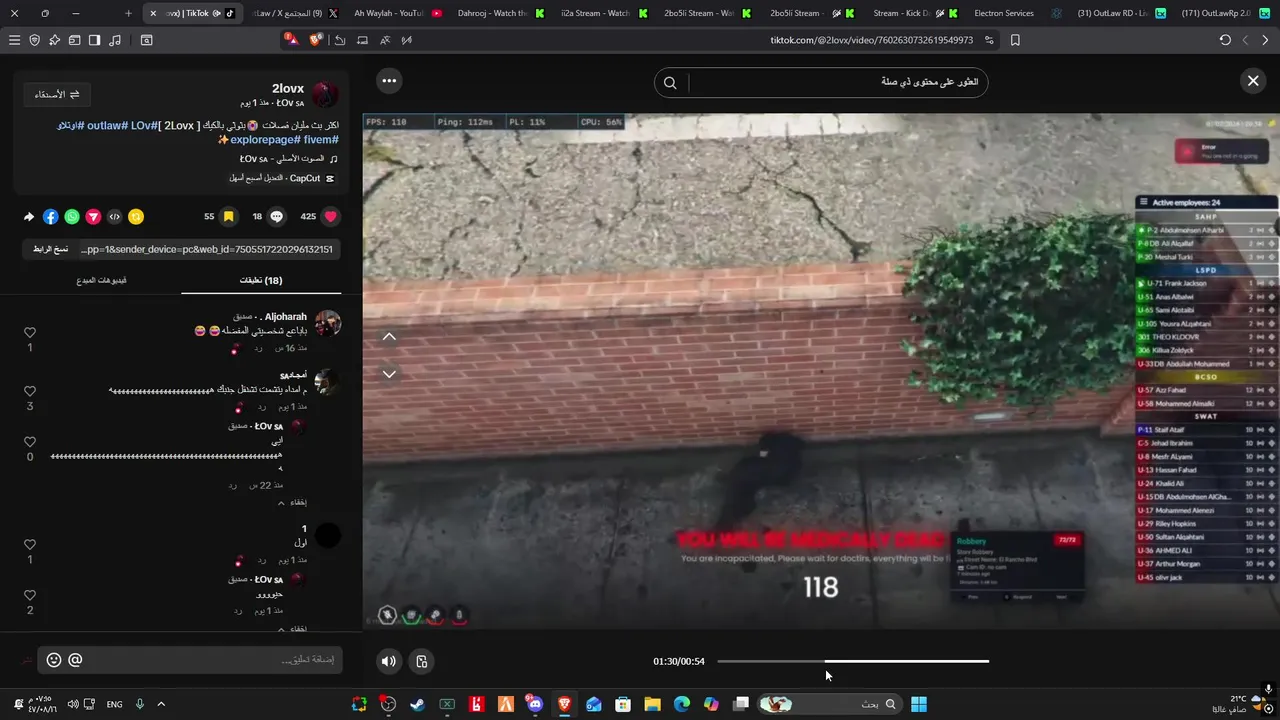Open Discord from the taskbar
1280x720 pixels.
(x=535, y=704)
